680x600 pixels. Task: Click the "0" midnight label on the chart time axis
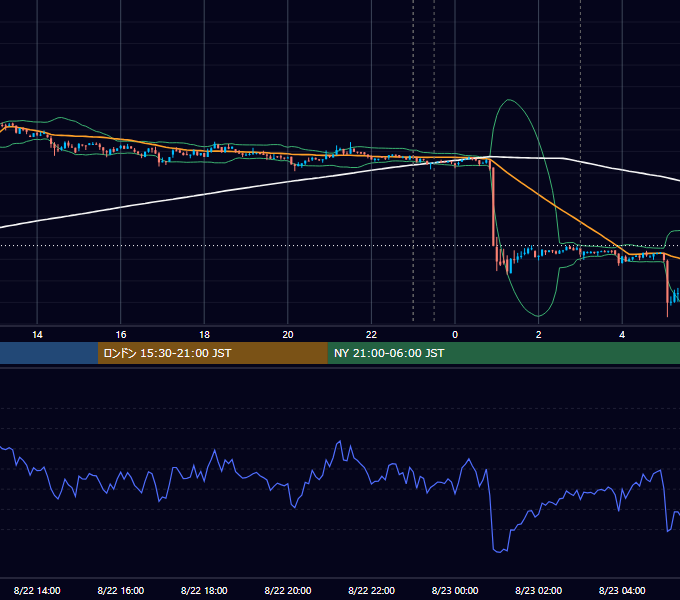tap(455, 335)
